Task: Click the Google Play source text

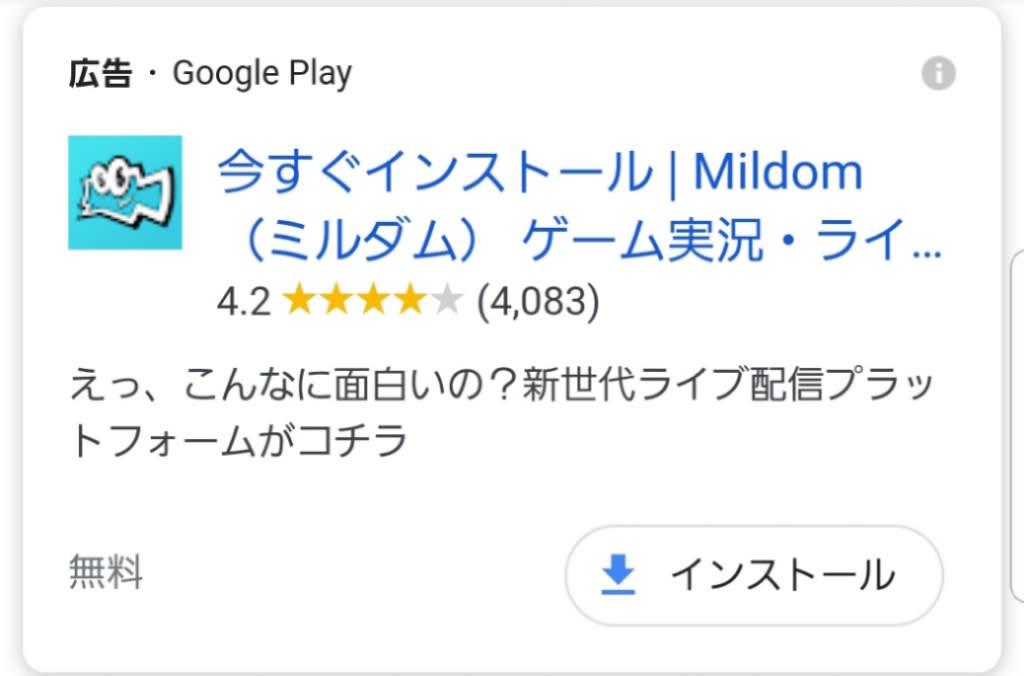Action: click(x=262, y=73)
